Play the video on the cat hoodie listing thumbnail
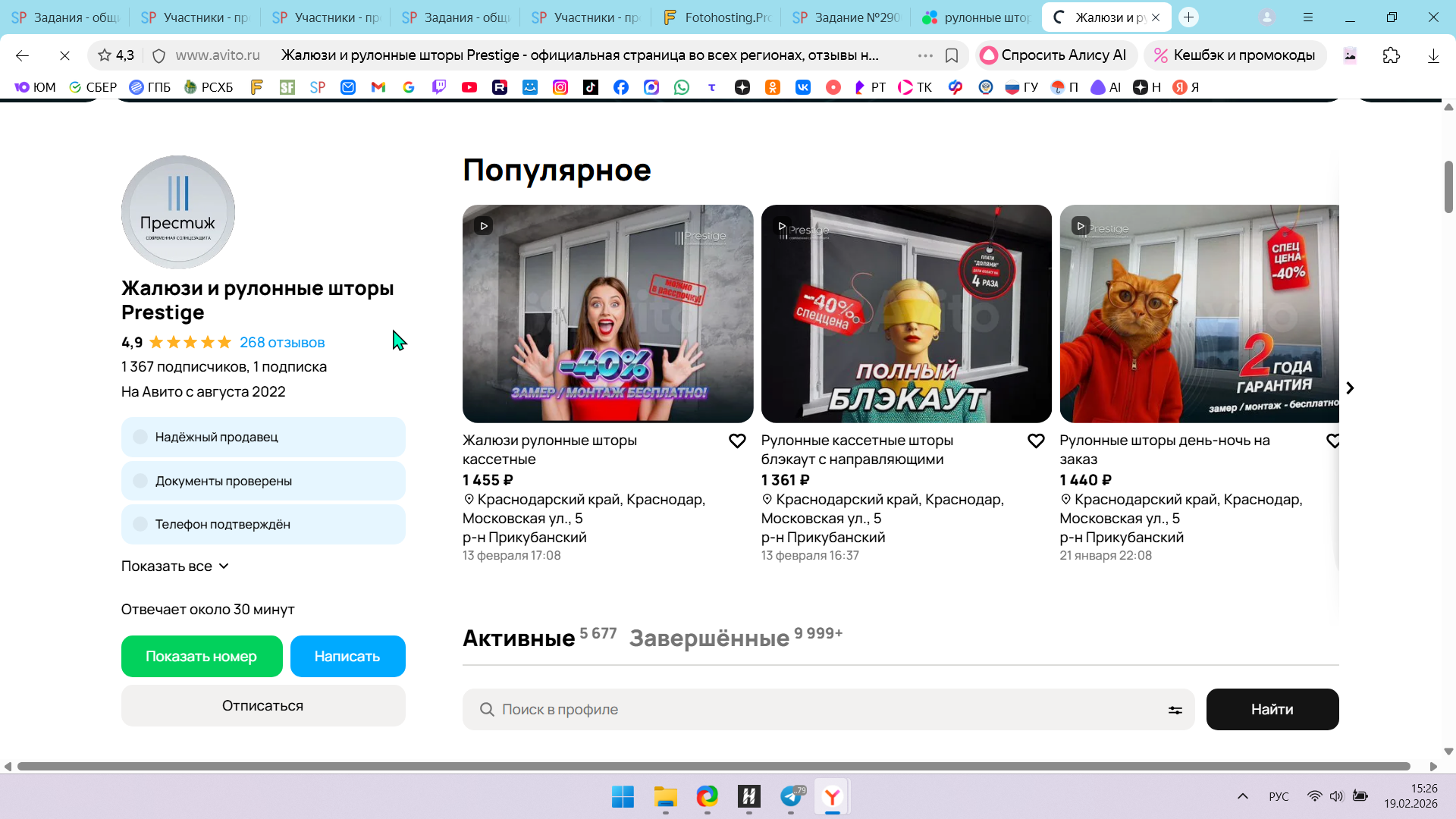The width and height of the screenshot is (1456, 819). (1081, 226)
